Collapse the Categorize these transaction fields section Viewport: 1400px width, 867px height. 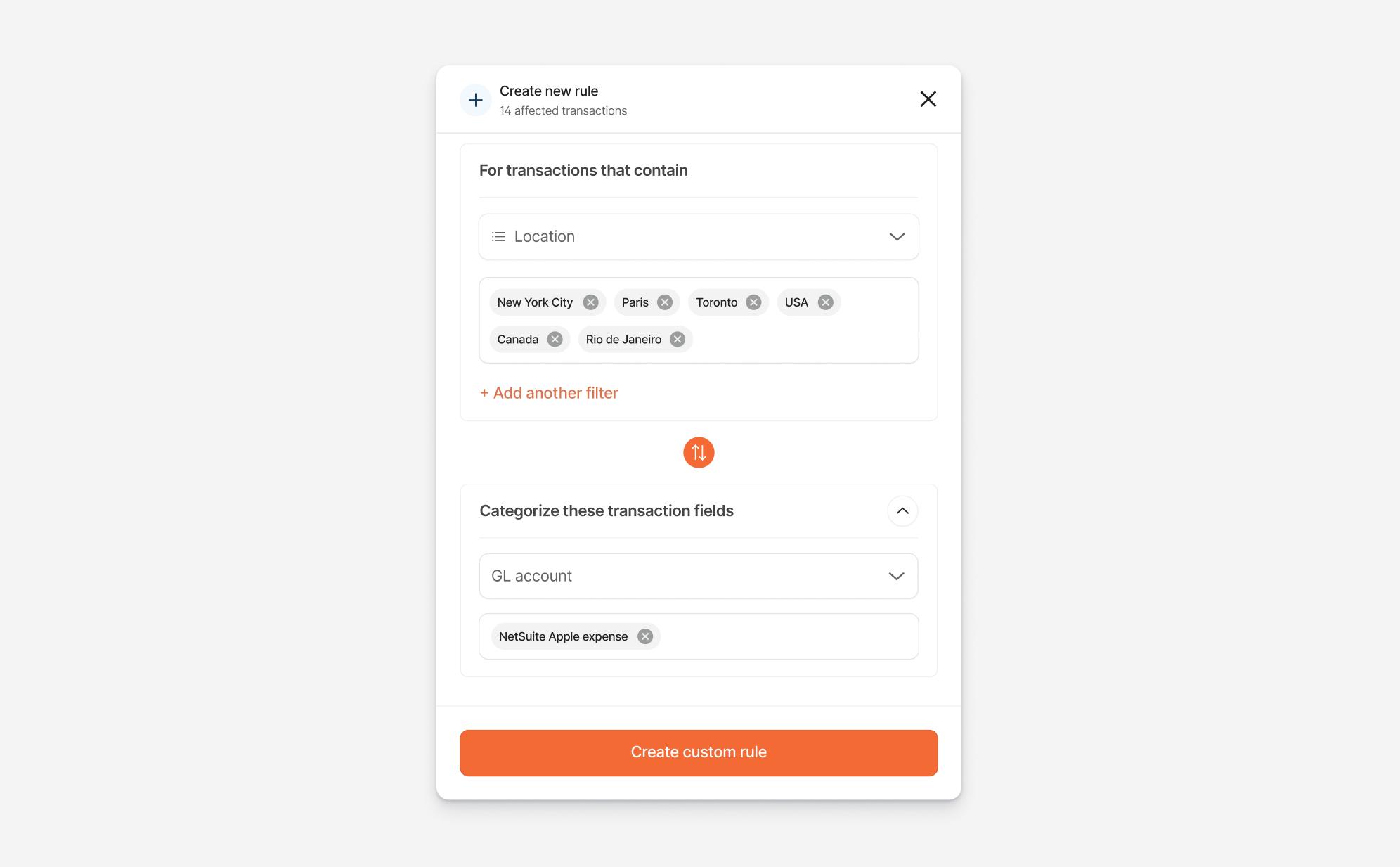coord(902,511)
